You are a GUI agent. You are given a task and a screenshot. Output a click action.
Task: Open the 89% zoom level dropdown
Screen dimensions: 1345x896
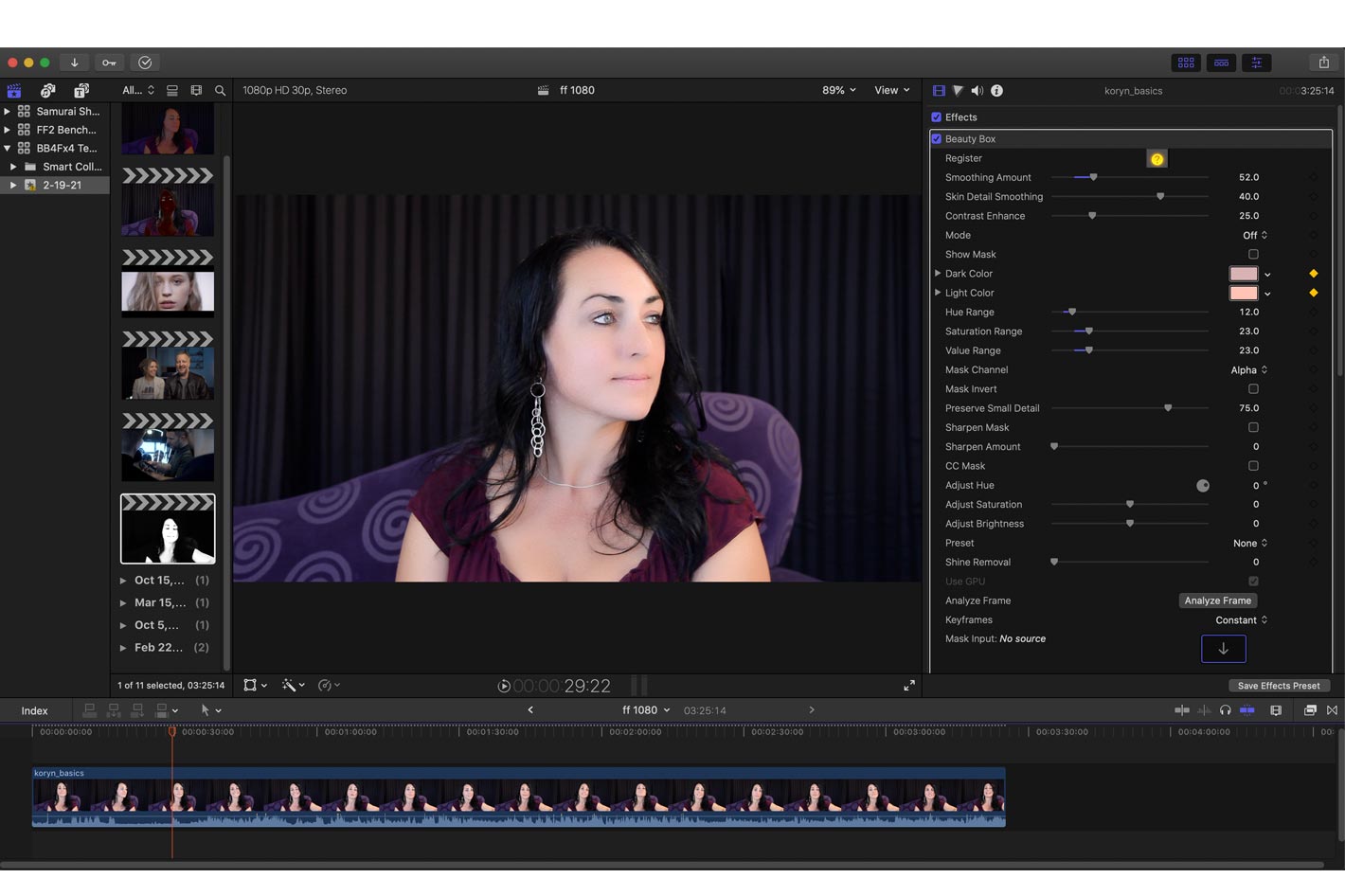click(838, 90)
